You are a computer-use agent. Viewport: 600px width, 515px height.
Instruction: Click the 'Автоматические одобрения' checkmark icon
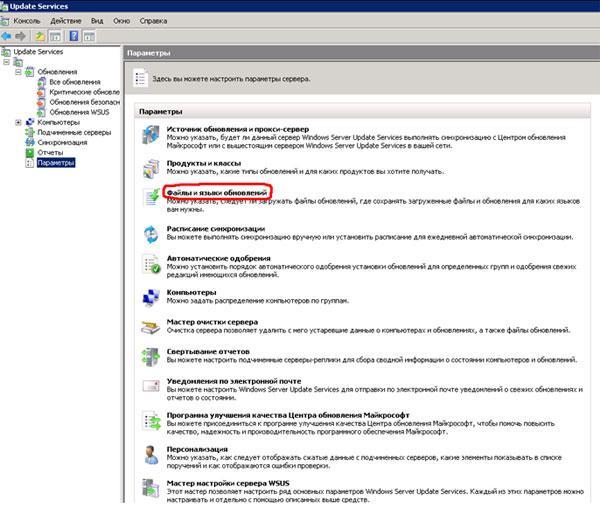click(x=150, y=265)
